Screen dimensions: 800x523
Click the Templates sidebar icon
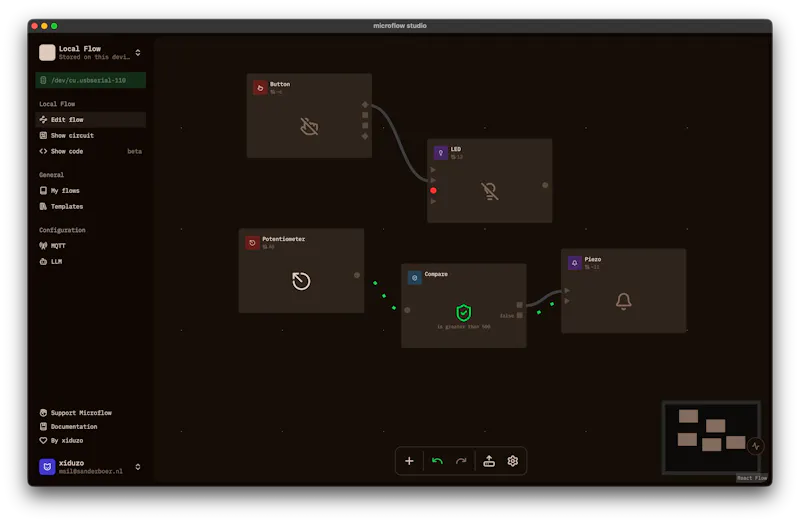point(43,206)
